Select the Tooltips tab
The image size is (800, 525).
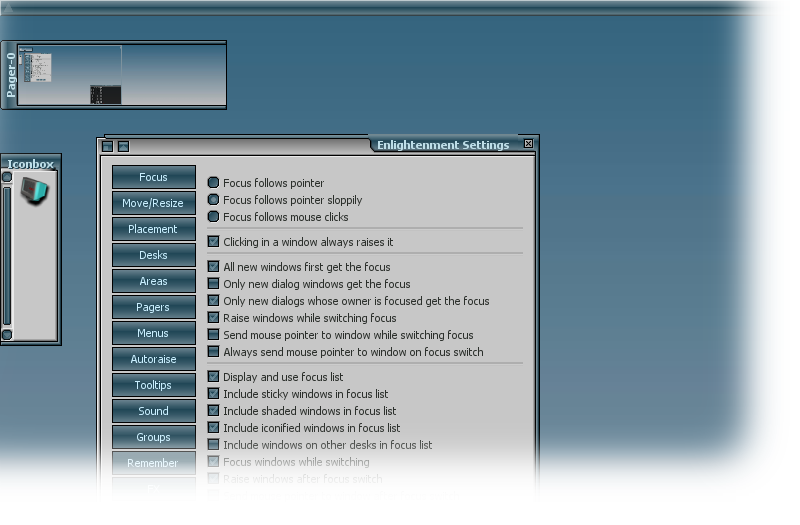154,385
